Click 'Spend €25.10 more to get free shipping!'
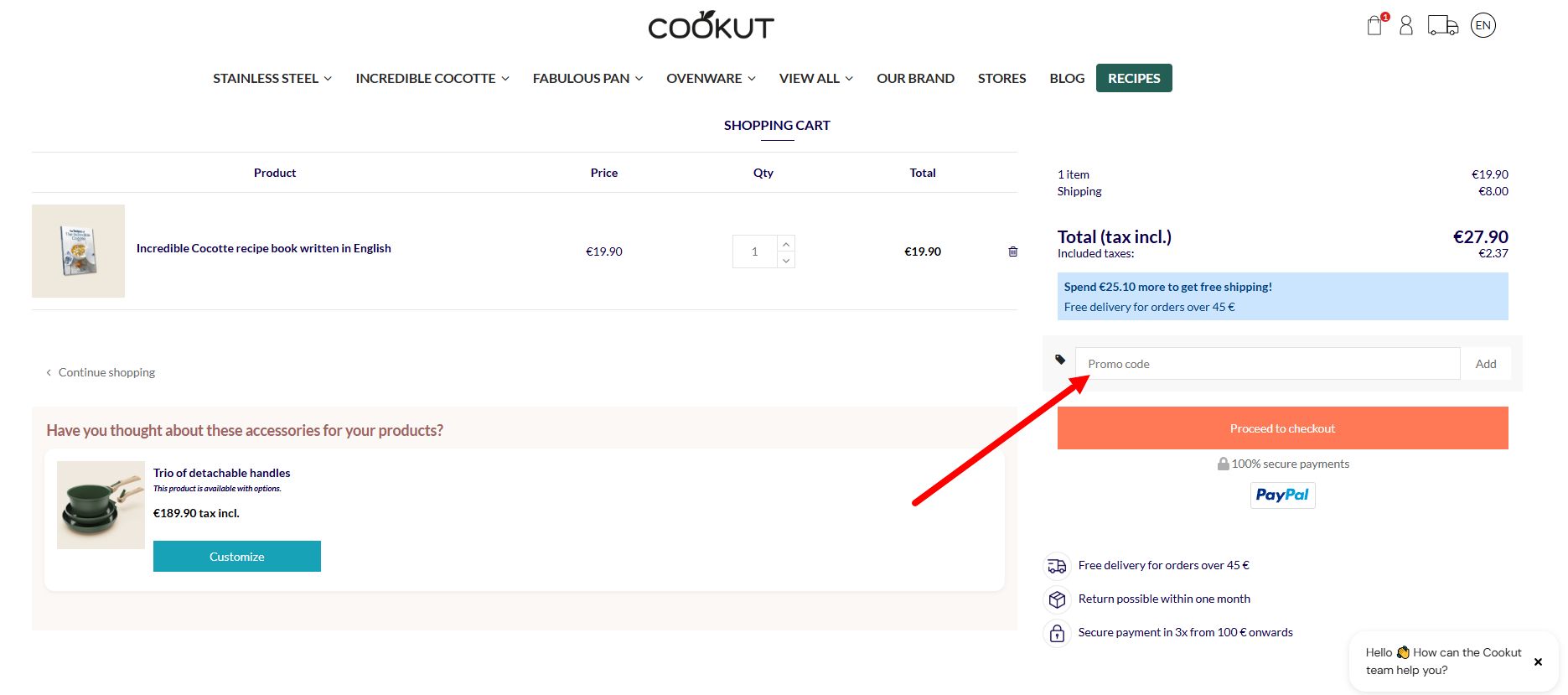This screenshot has height=695, width=1568. pos(1167,287)
